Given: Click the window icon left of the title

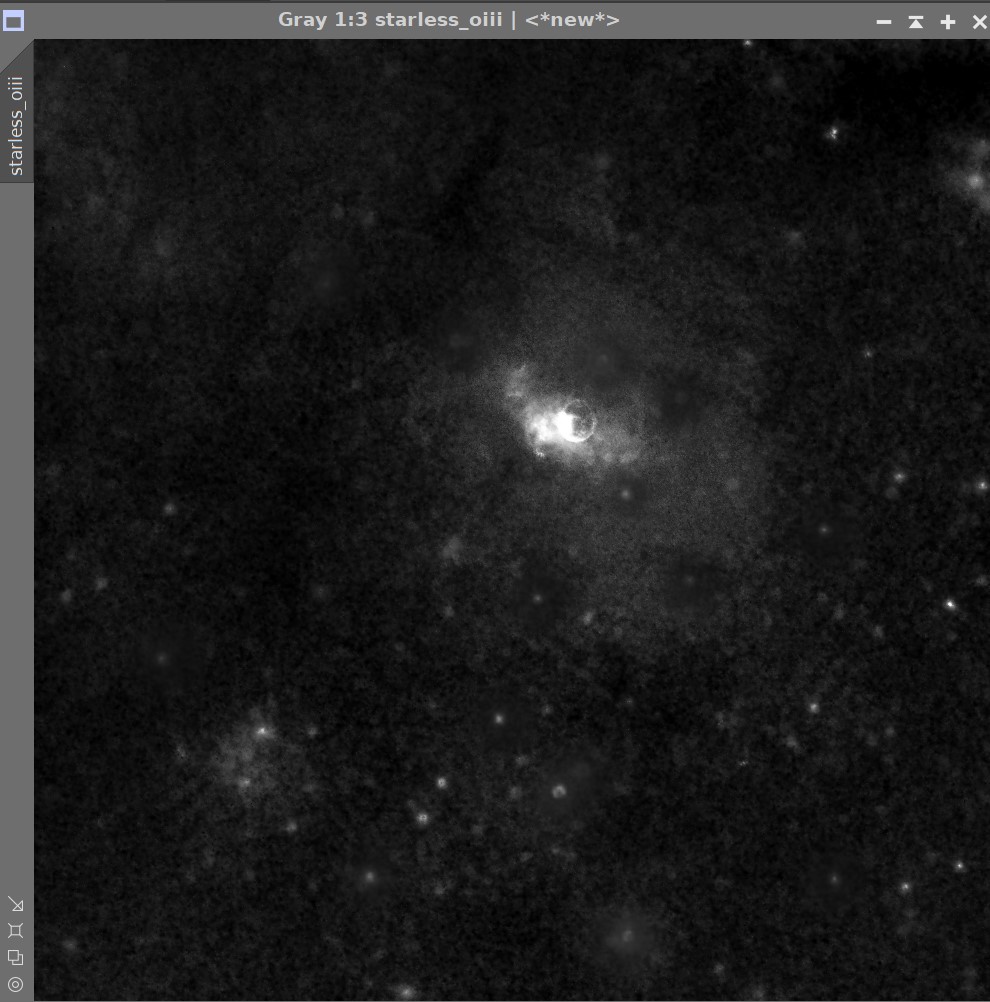Looking at the screenshot, I should point(13,21).
